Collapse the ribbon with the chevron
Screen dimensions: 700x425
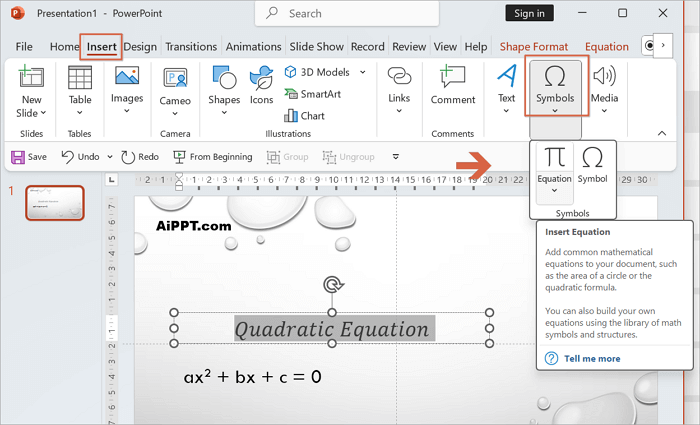tap(661, 133)
